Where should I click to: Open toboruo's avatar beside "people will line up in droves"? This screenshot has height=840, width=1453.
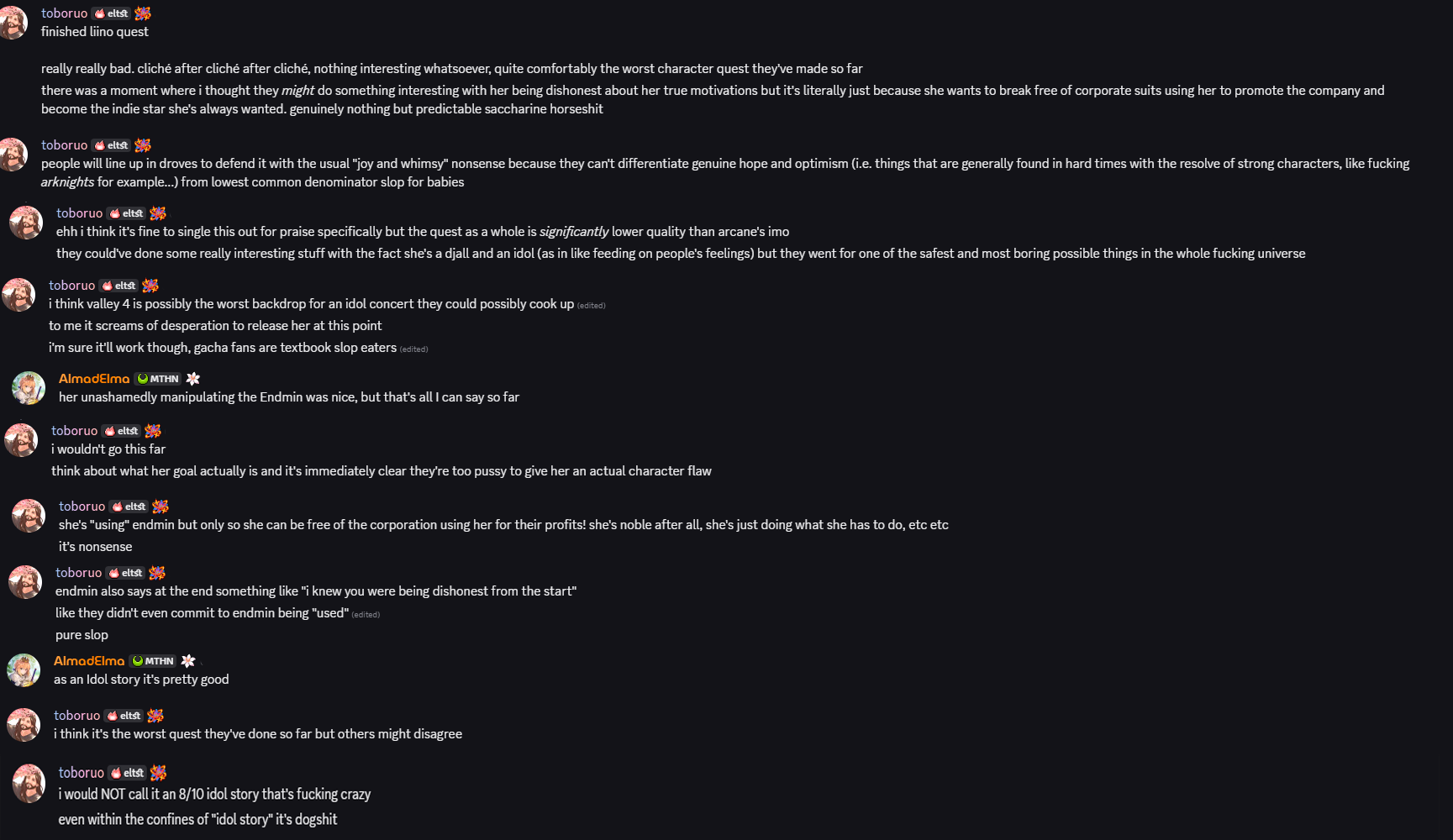coord(13,155)
